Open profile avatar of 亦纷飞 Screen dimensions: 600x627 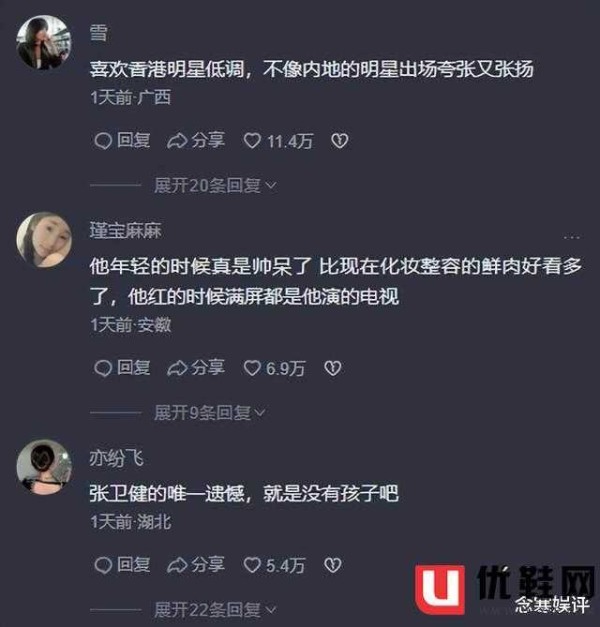pyautogui.click(x=44, y=467)
